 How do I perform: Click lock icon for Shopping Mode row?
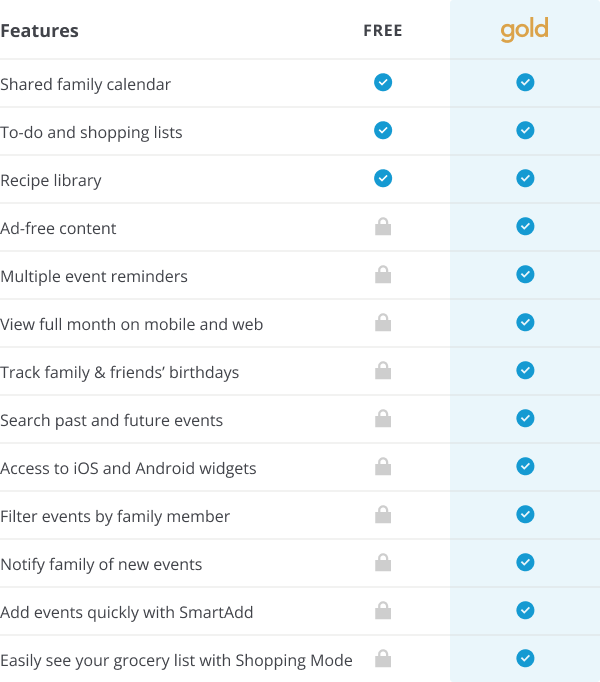[x=383, y=659]
